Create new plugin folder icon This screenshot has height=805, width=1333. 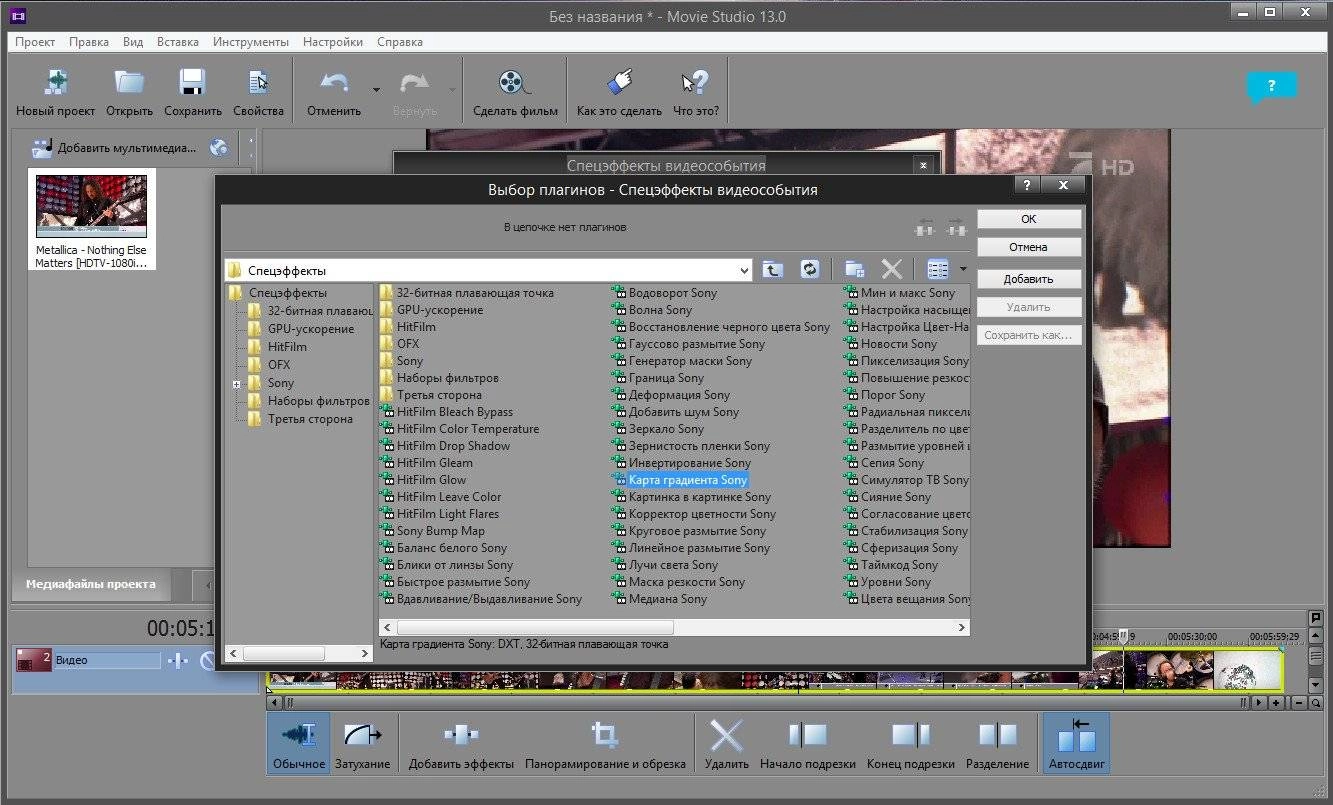pyautogui.click(x=854, y=269)
